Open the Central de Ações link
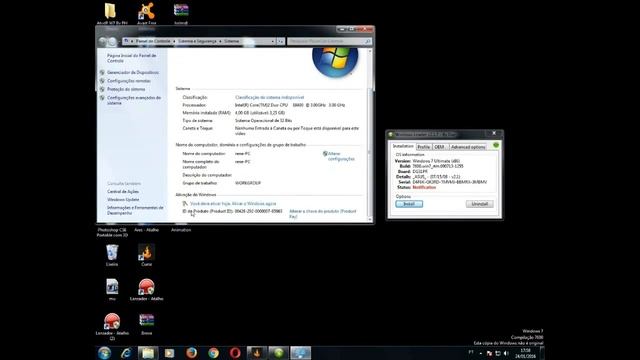The image size is (640, 360). click(x=123, y=191)
